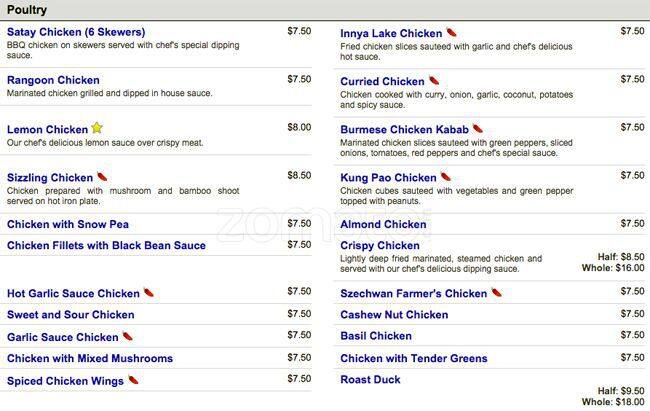This screenshot has width=650, height=411.
Task: Click the spicy icon beside Innya Lake Chicken
Action: click(x=451, y=33)
